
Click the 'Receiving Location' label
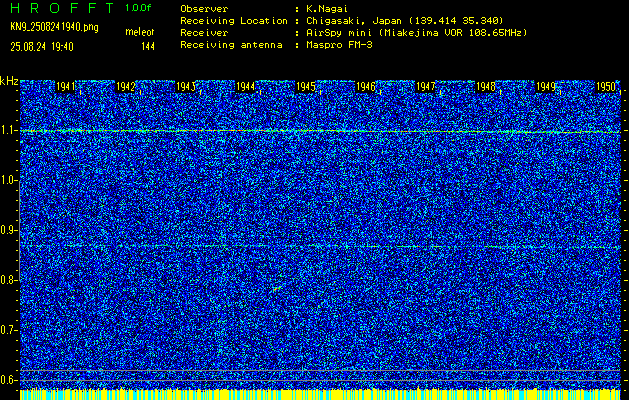(234, 20)
